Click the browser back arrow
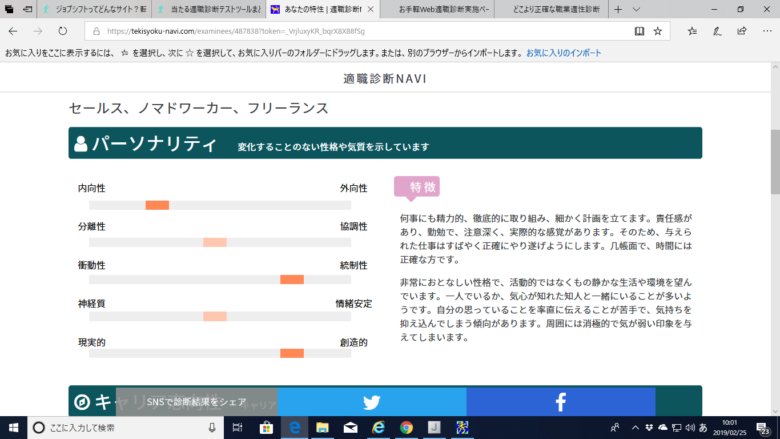780x439 pixels. (x=13, y=31)
